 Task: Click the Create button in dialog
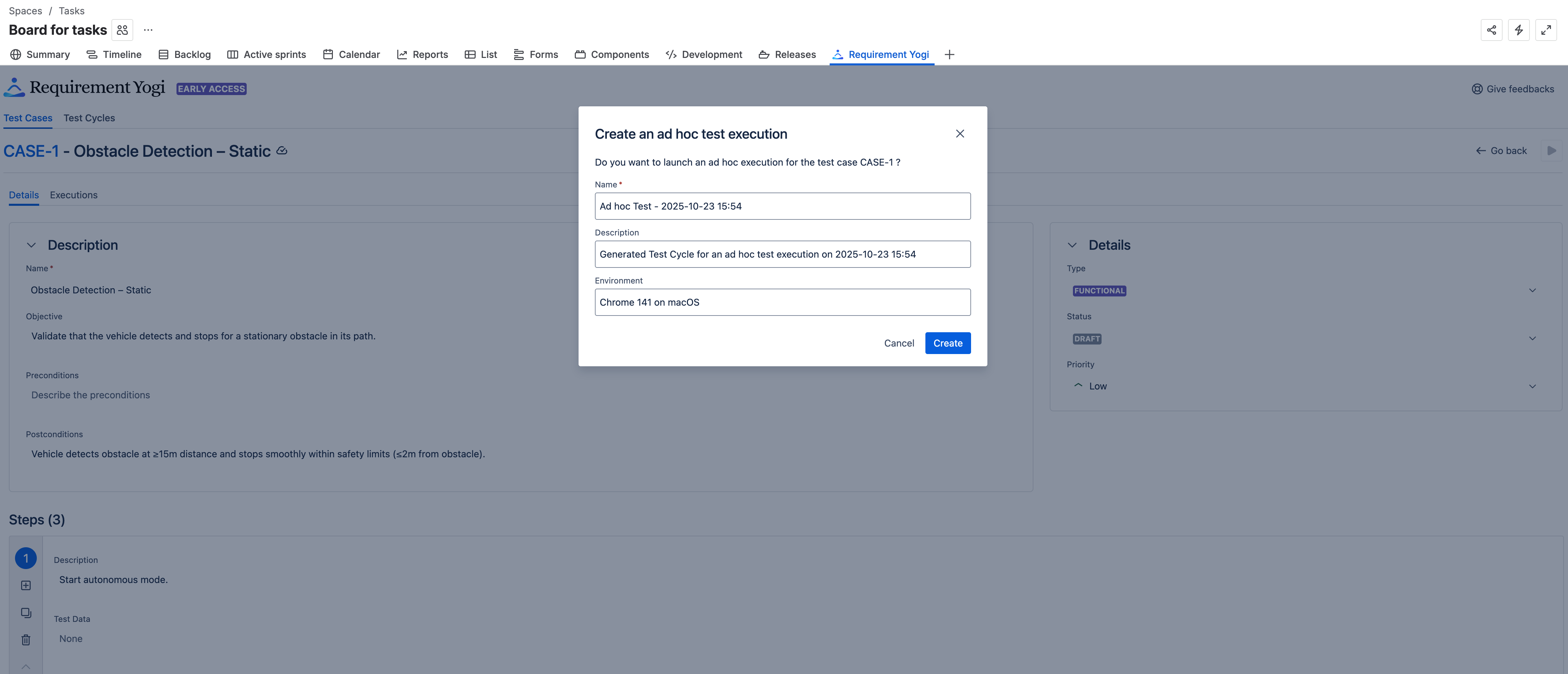click(x=947, y=343)
